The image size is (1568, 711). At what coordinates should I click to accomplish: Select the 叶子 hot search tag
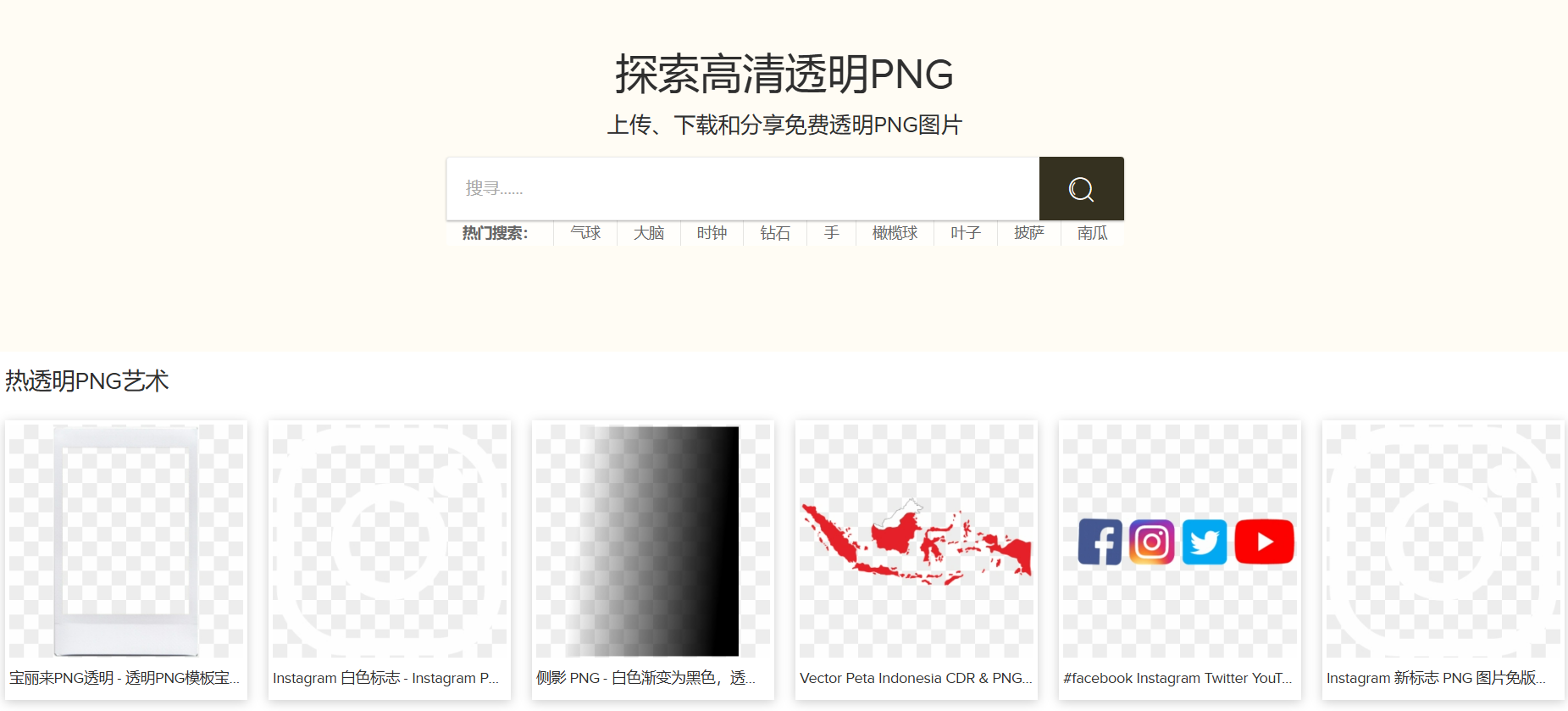(x=966, y=233)
